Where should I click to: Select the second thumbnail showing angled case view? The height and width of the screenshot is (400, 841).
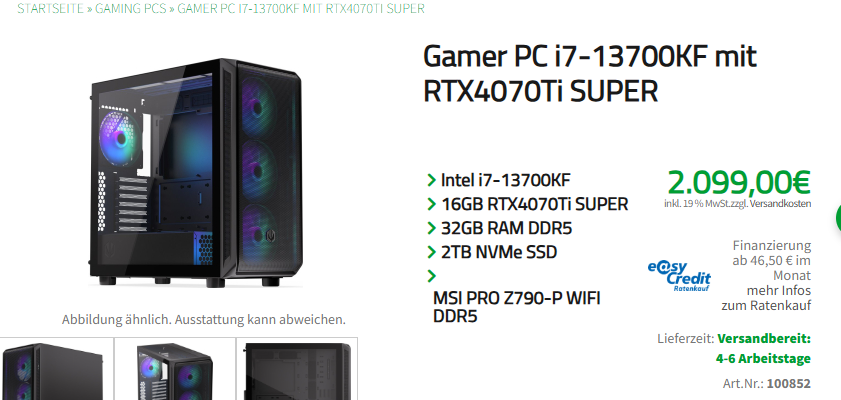pyautogui.click(x=175, y=371)
